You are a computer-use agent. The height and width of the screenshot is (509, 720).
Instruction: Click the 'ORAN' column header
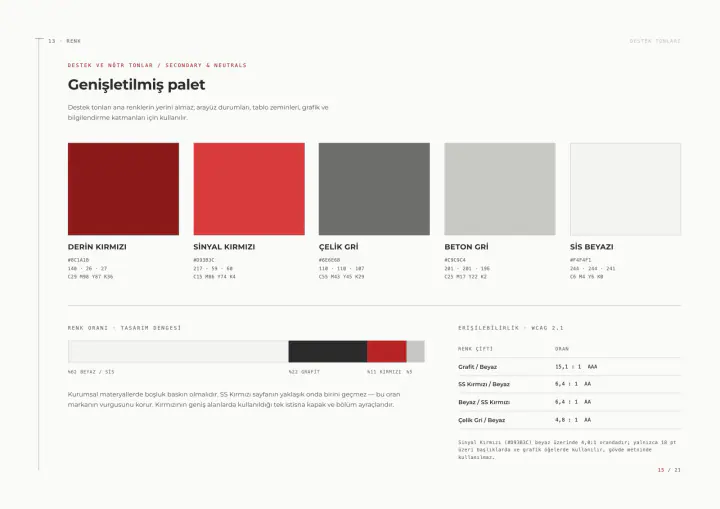point(562,349)
